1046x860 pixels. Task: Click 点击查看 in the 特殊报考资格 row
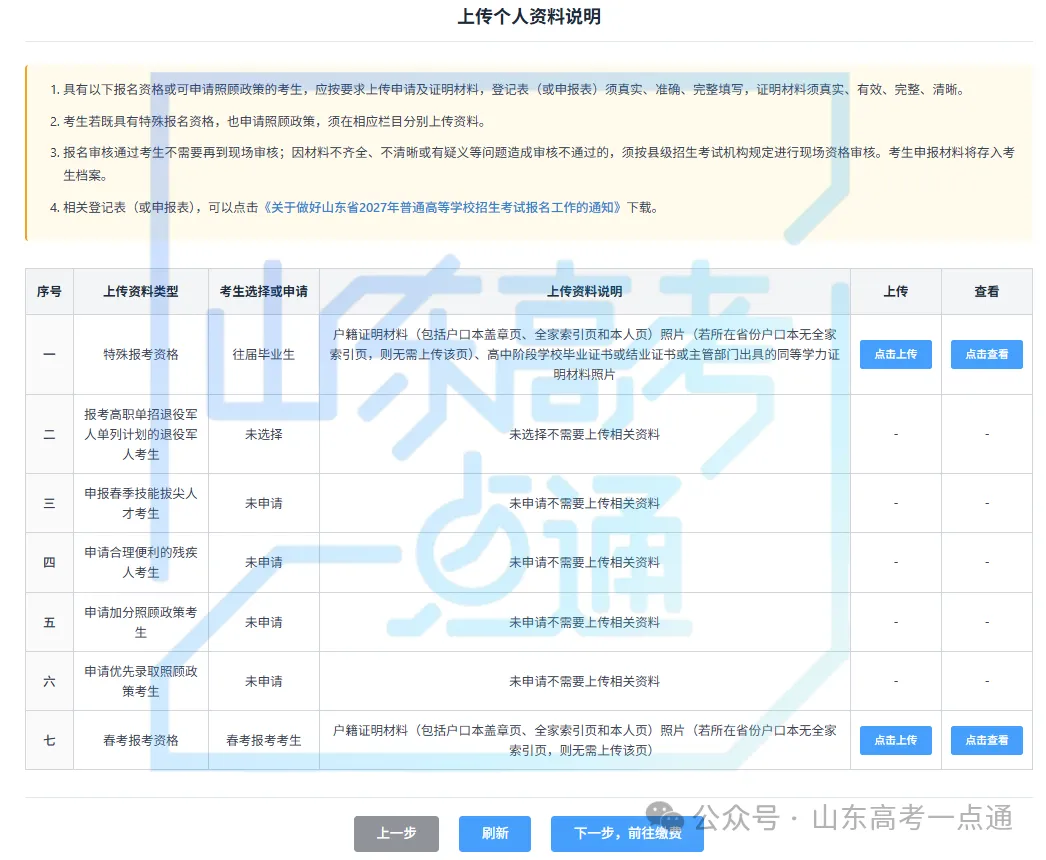[987, 354]
